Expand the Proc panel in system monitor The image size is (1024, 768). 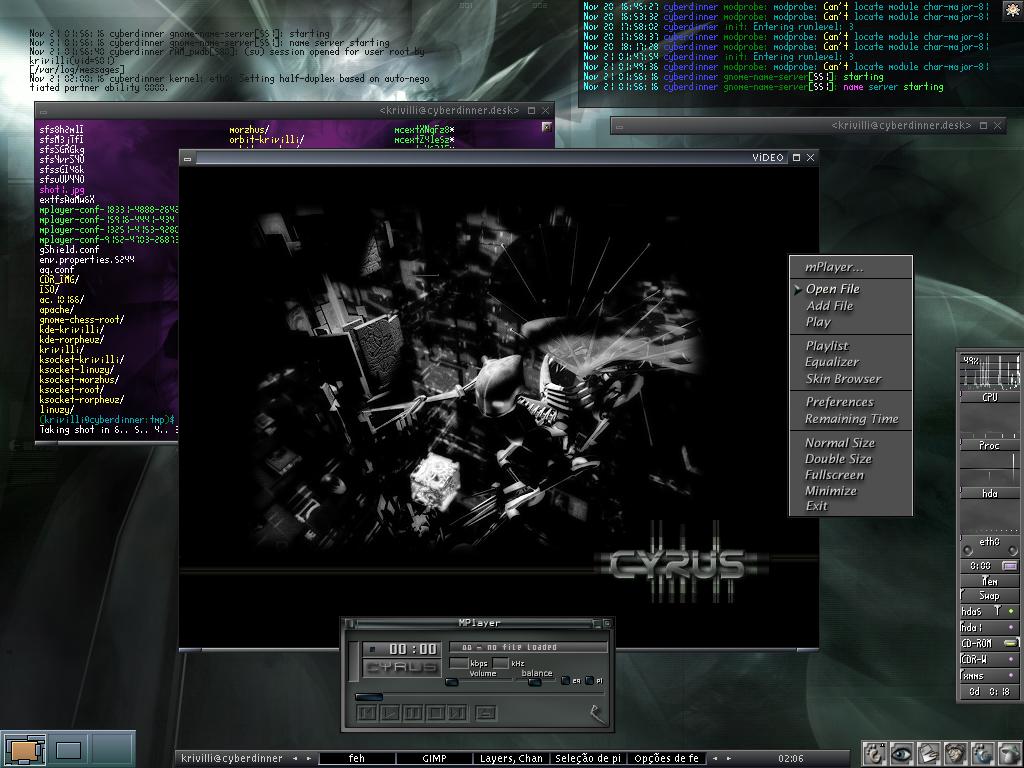point(989,445)
